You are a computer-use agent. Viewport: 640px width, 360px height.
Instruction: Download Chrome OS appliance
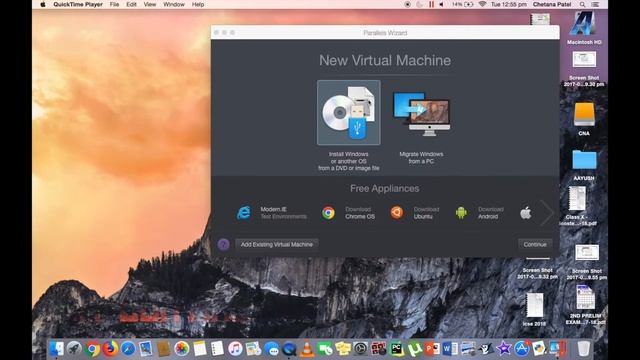tap(348, 213)
